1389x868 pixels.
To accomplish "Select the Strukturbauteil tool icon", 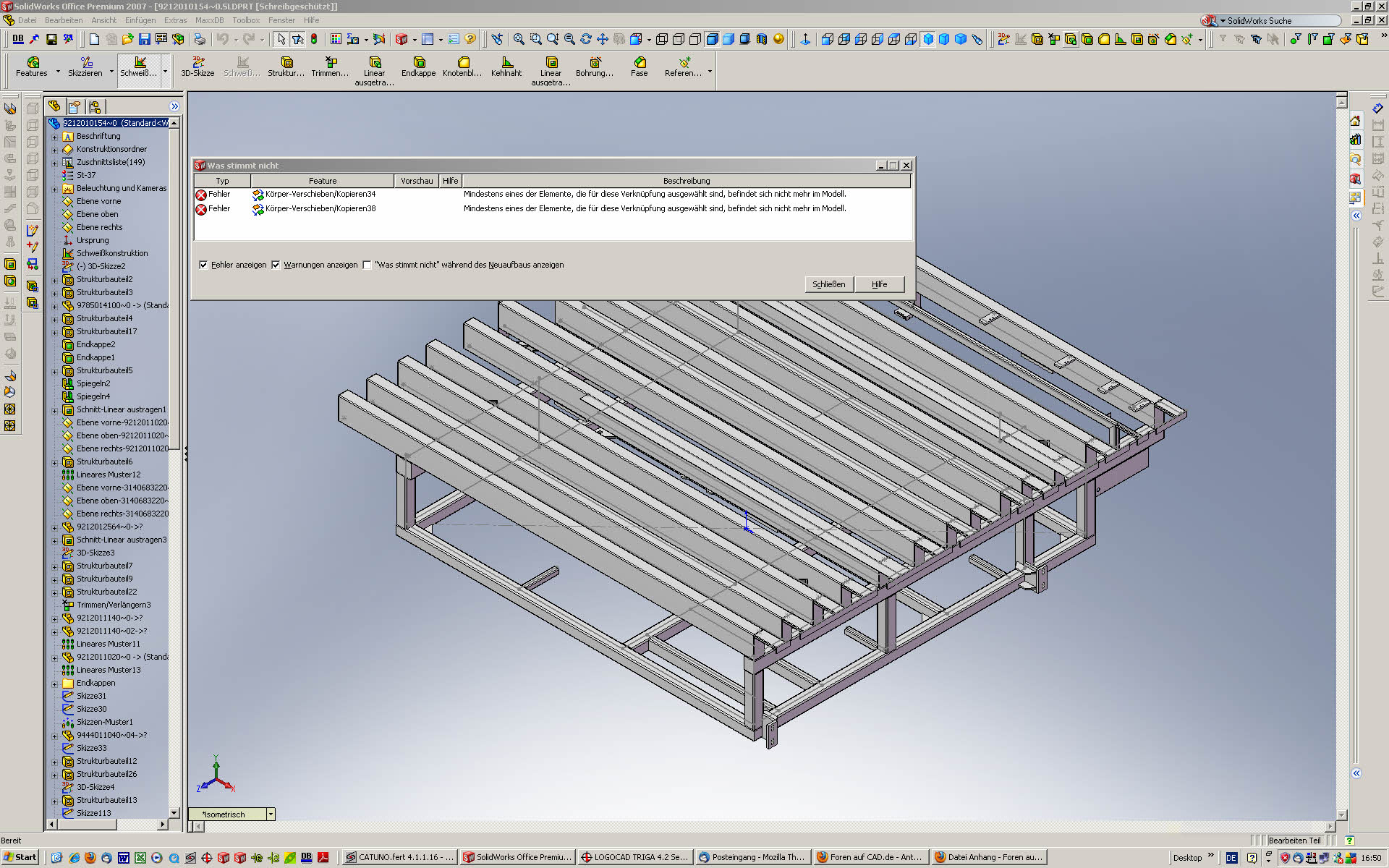I will coord(286,63).
